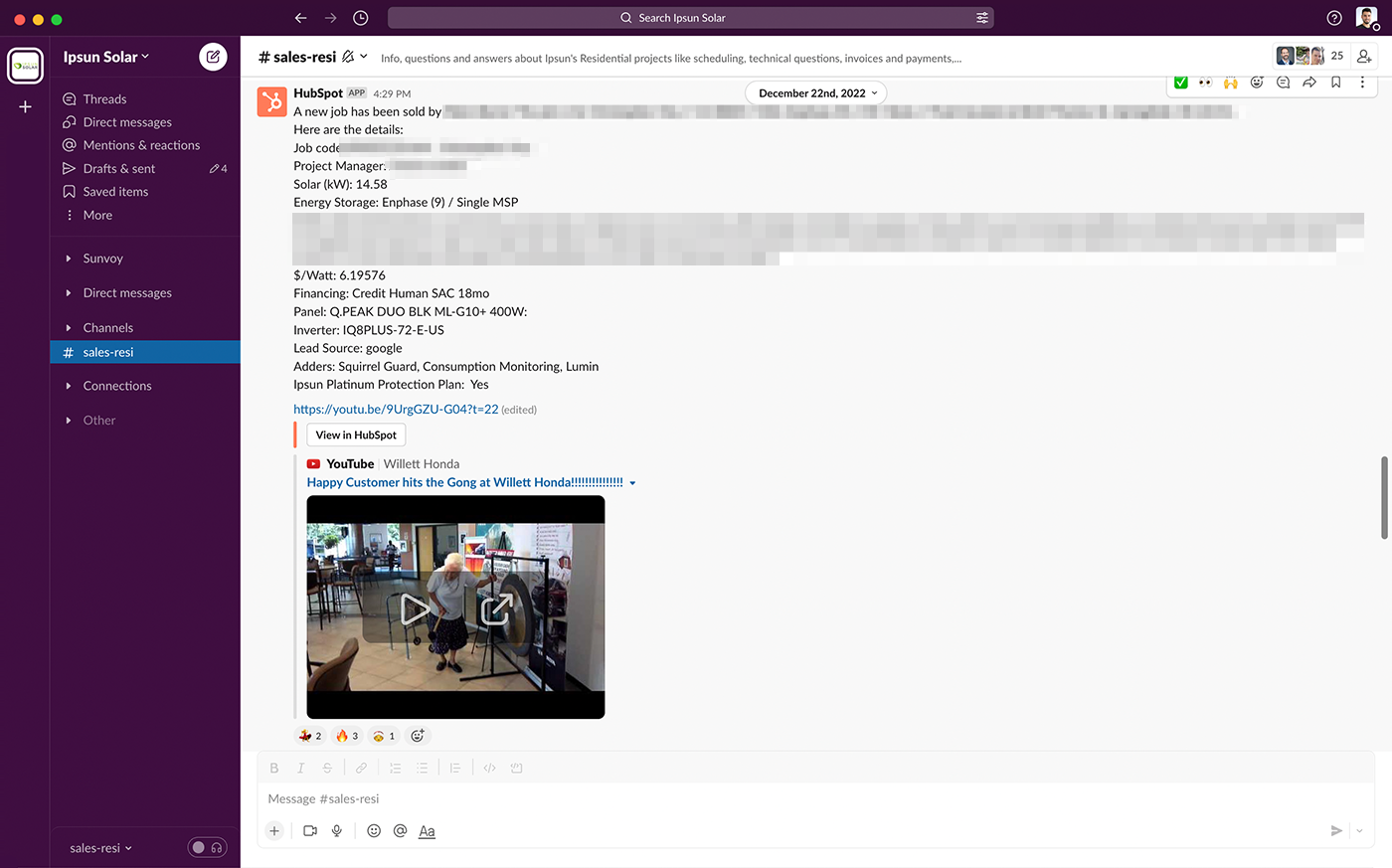
Task: Open the video clip recorder in the composer
Action: pos(309,830)
